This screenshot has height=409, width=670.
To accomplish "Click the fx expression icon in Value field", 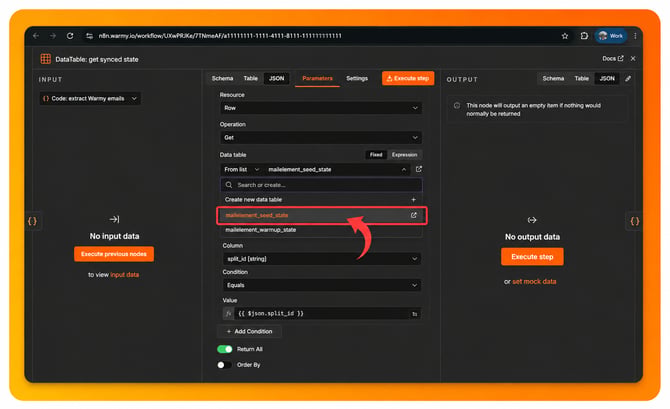I will [228, 314].
